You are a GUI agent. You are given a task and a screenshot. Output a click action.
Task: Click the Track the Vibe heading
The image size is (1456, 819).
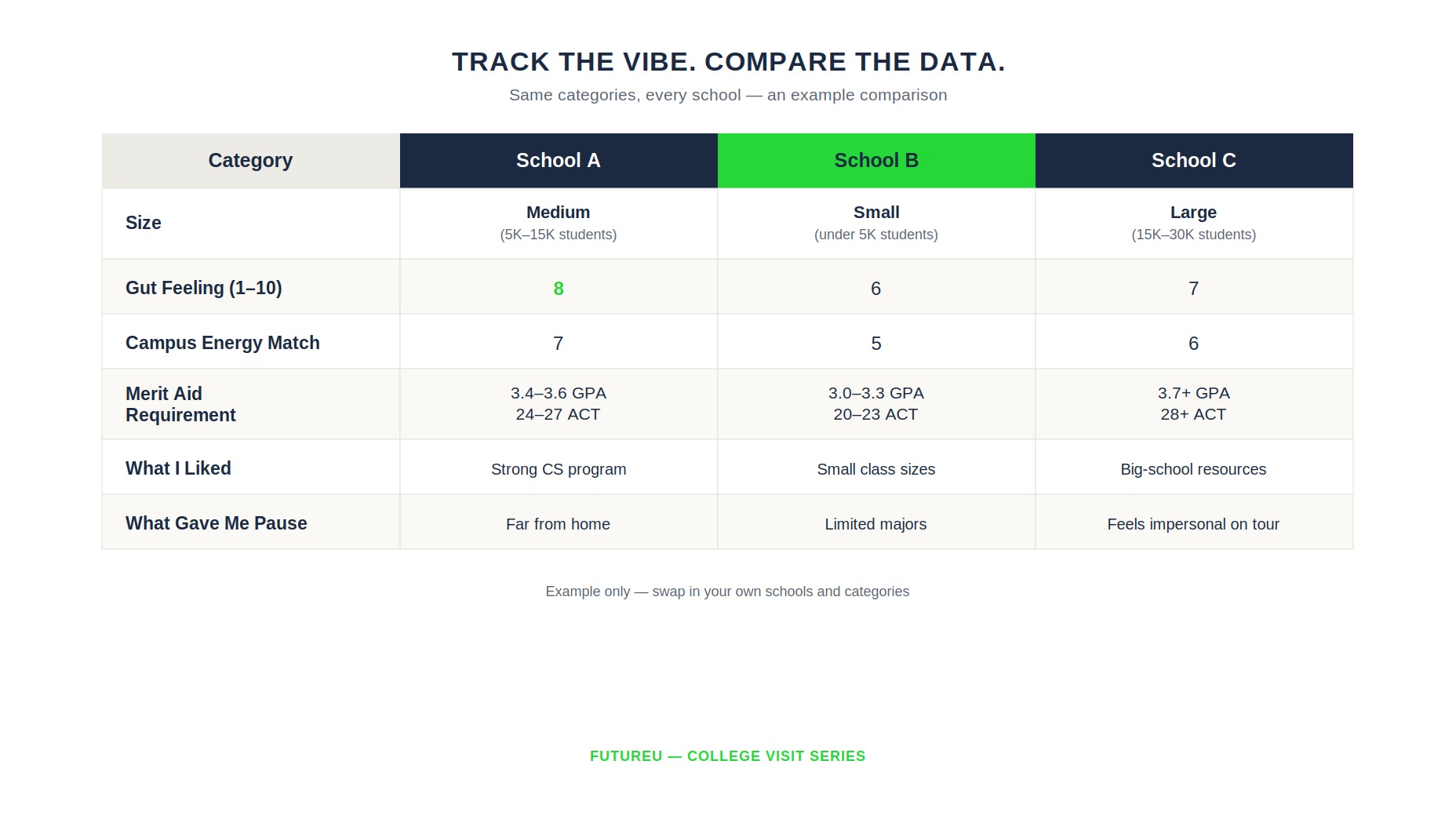click(x=728, y=62)
